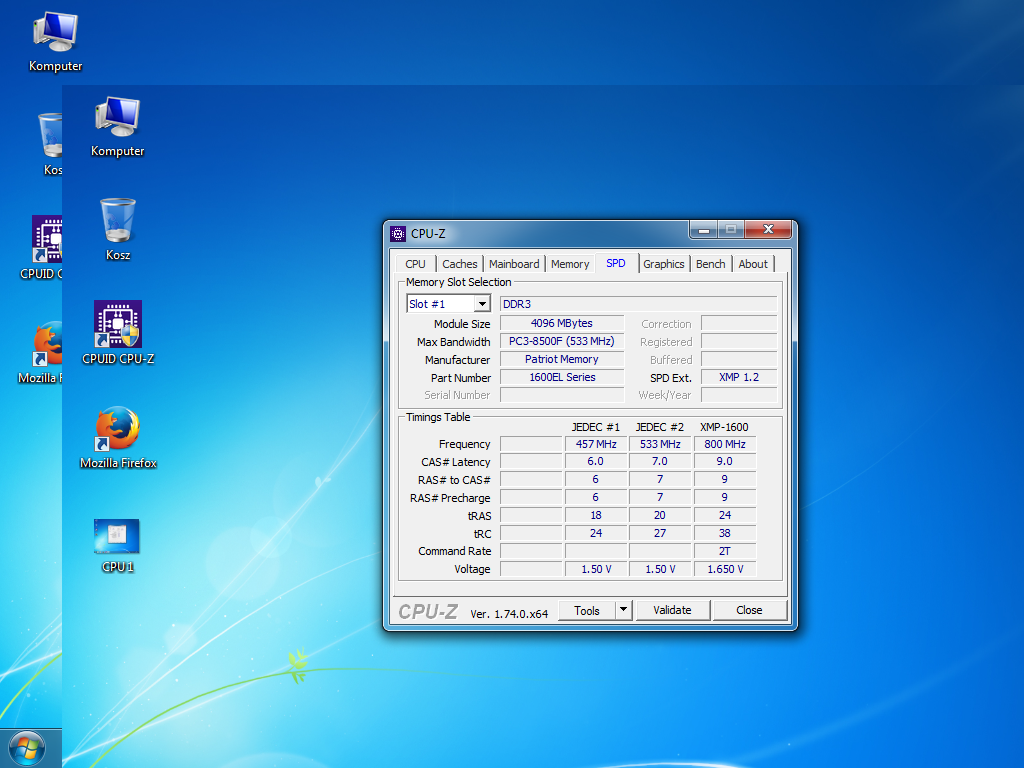This screenshot has height=768, width=1024.
Task: Switch to the CPU tab
Action: (415, 264)
